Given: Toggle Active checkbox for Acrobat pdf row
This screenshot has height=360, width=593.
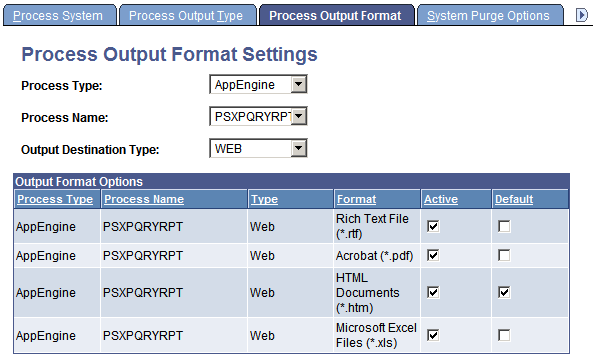Looking at the screenshot, I should [x=433, y=255].
